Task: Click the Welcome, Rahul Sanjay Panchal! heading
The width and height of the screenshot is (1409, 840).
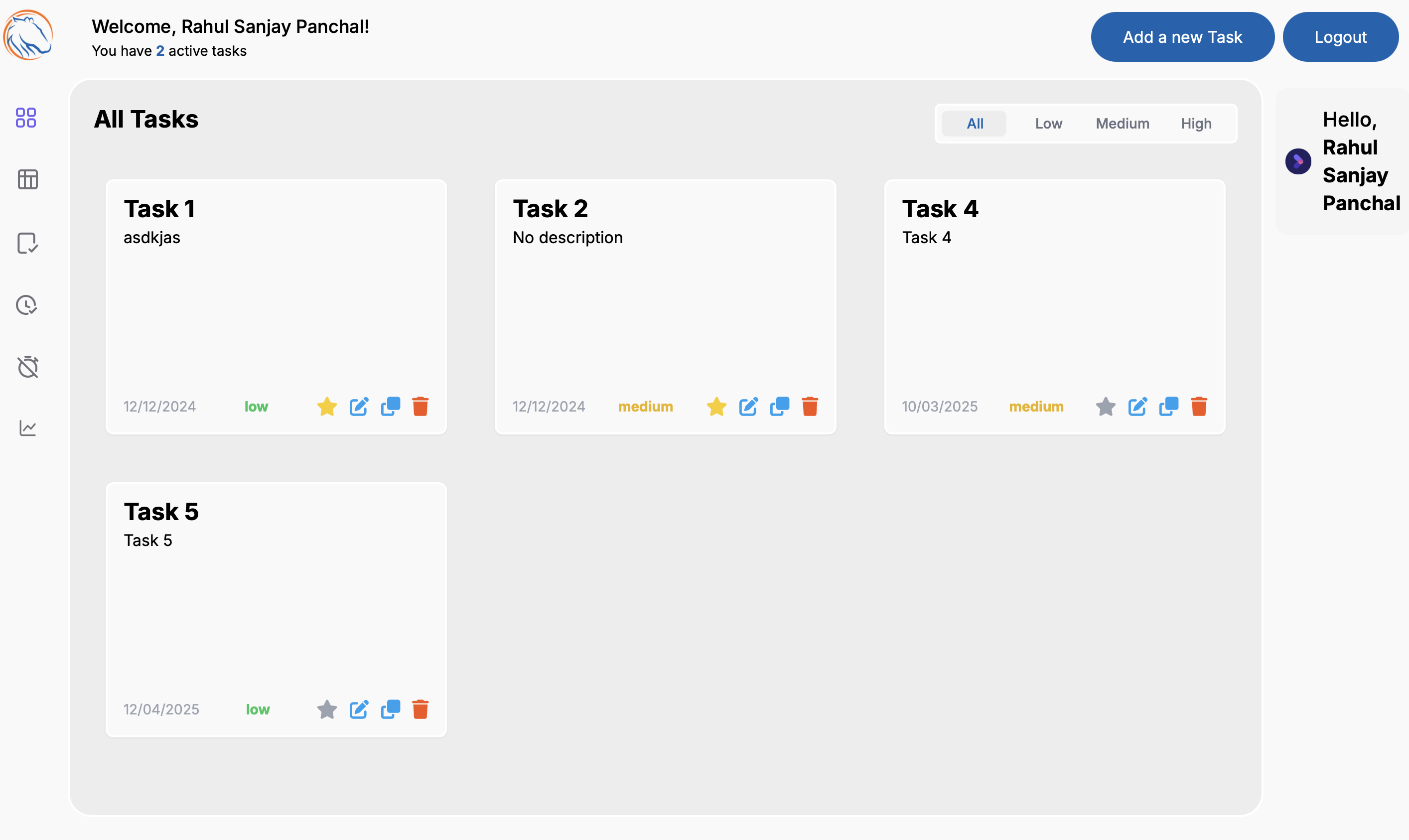Action: 230,26
